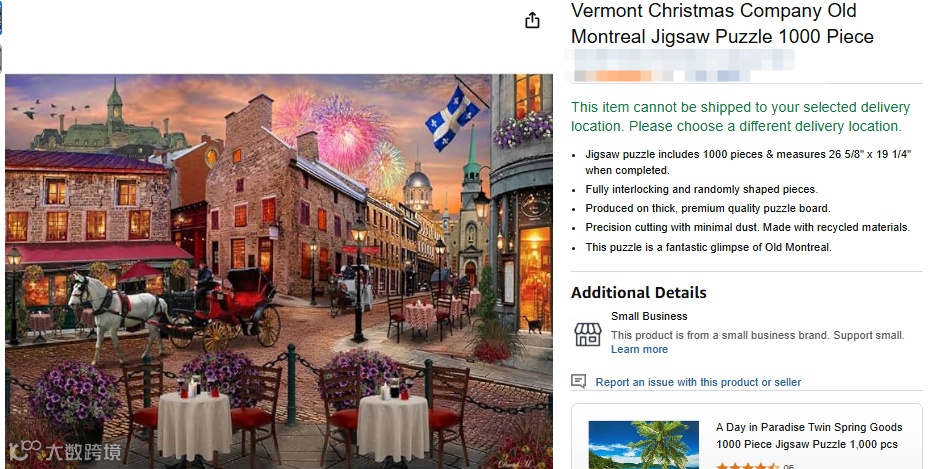Screen dimensions: 930x469
Task: Click the blurred brand link below the title
Action: 680,65
